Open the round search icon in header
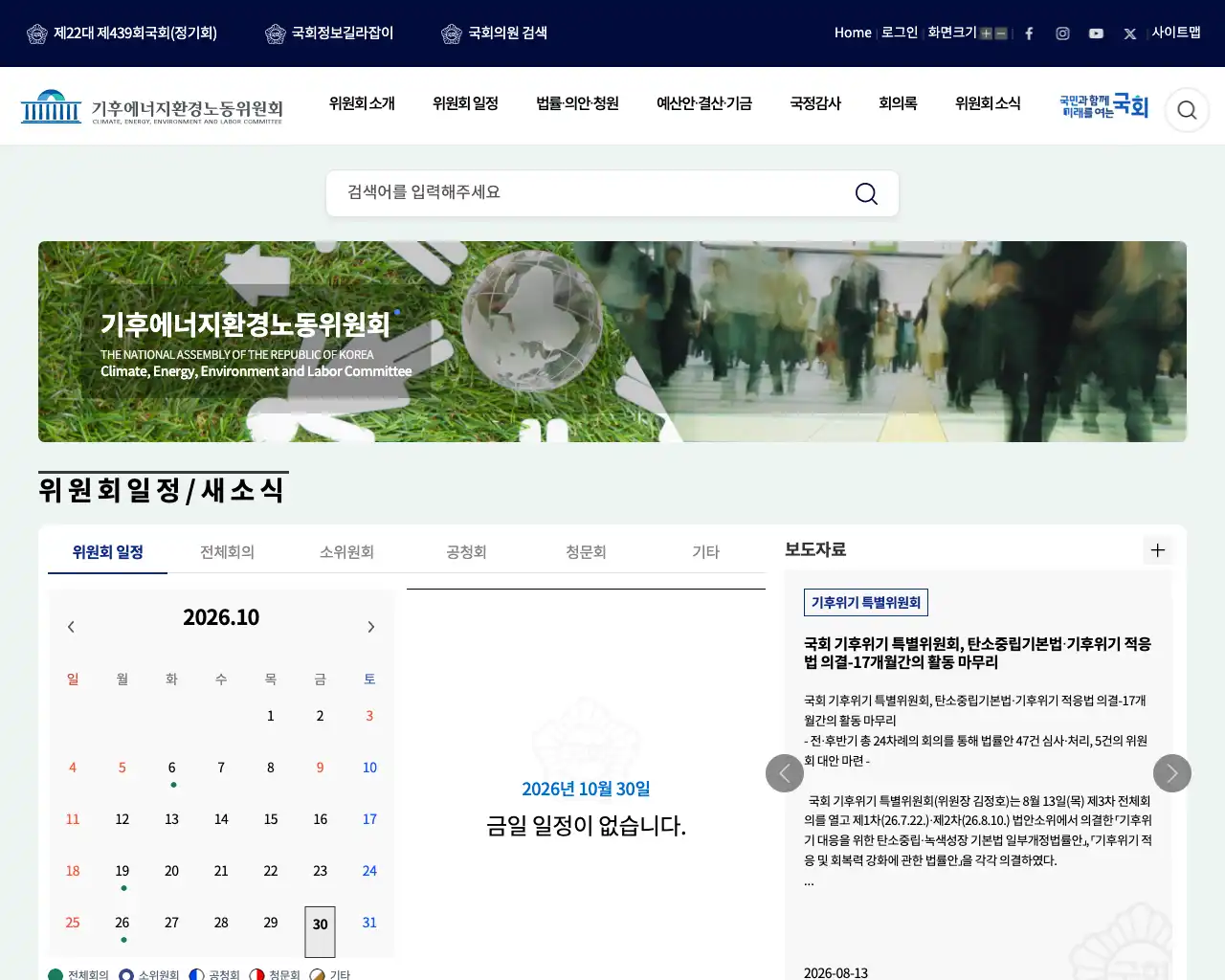Viewport: 1225px width, 980px height. pos(1187,110)
